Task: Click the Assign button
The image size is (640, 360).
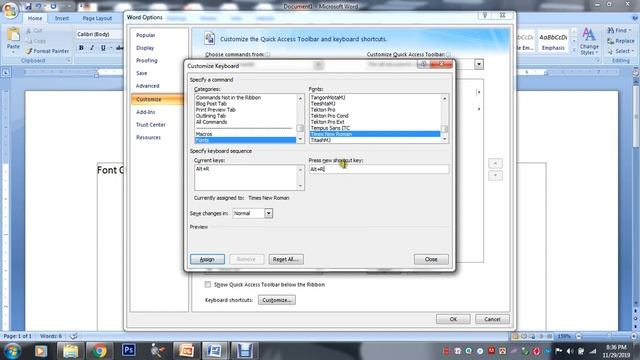Action: pyautogui.click(x=207, y=259)
